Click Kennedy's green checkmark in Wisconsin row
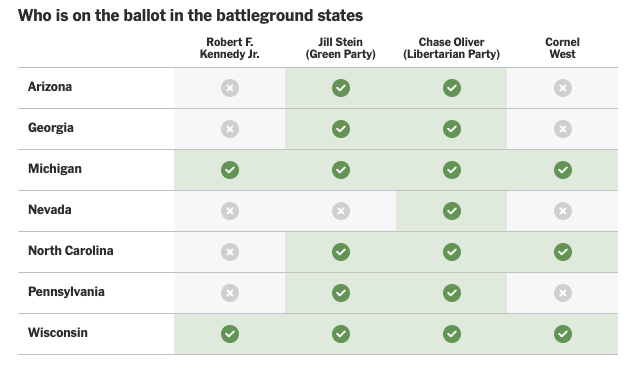Image resolution: width=644 pixels, height=371 pixels. pos(230,334)
